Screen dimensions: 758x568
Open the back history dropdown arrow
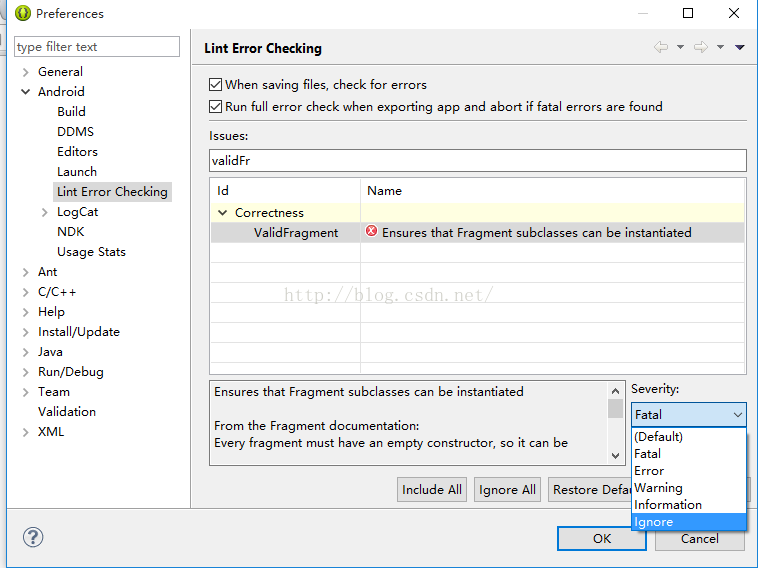pos(680,47)
